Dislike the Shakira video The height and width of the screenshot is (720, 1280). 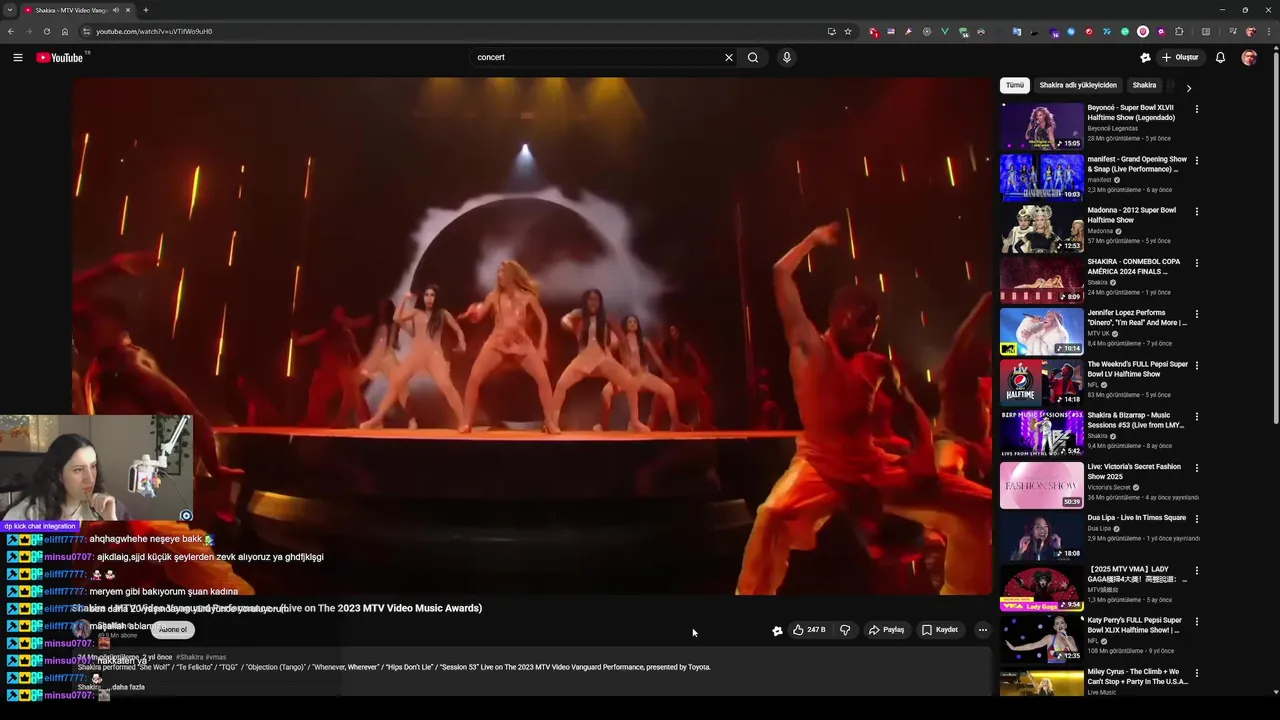tap(845, 630)
